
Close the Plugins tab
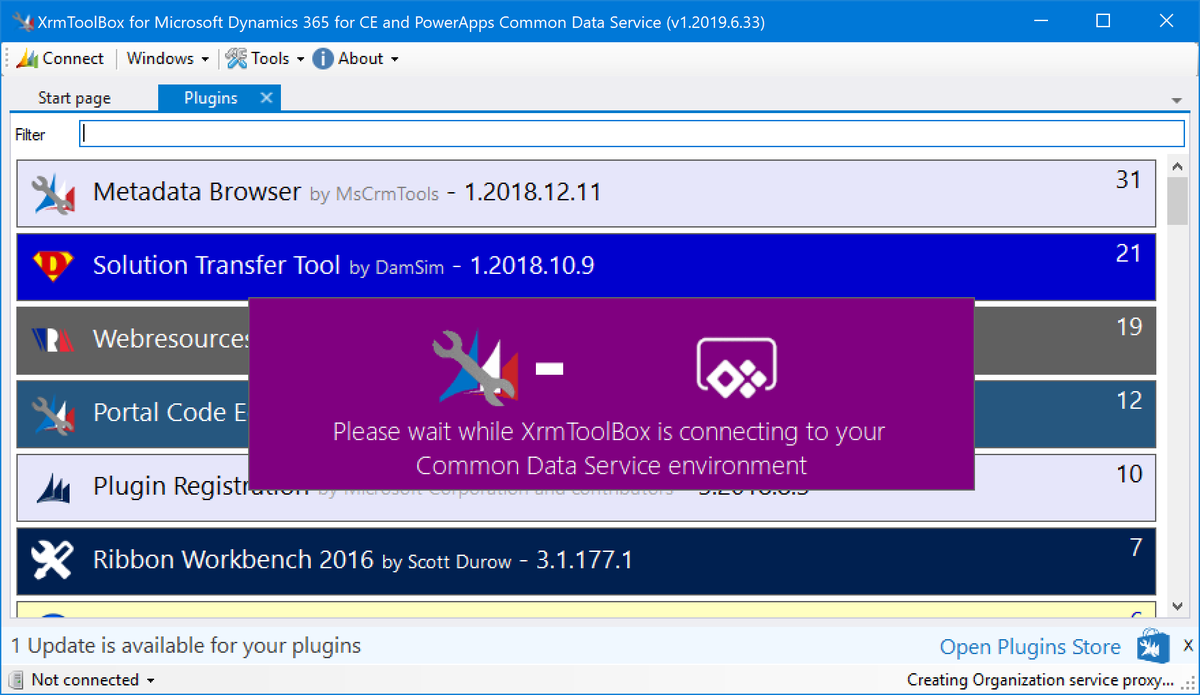[266, 98]
